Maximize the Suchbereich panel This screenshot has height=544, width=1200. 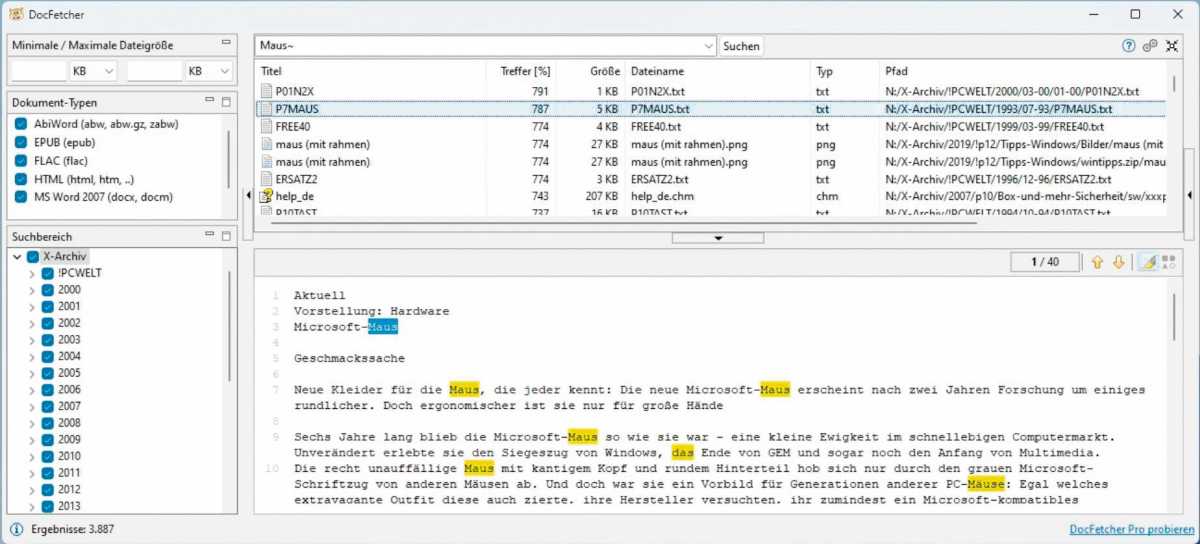pos(226,236)
